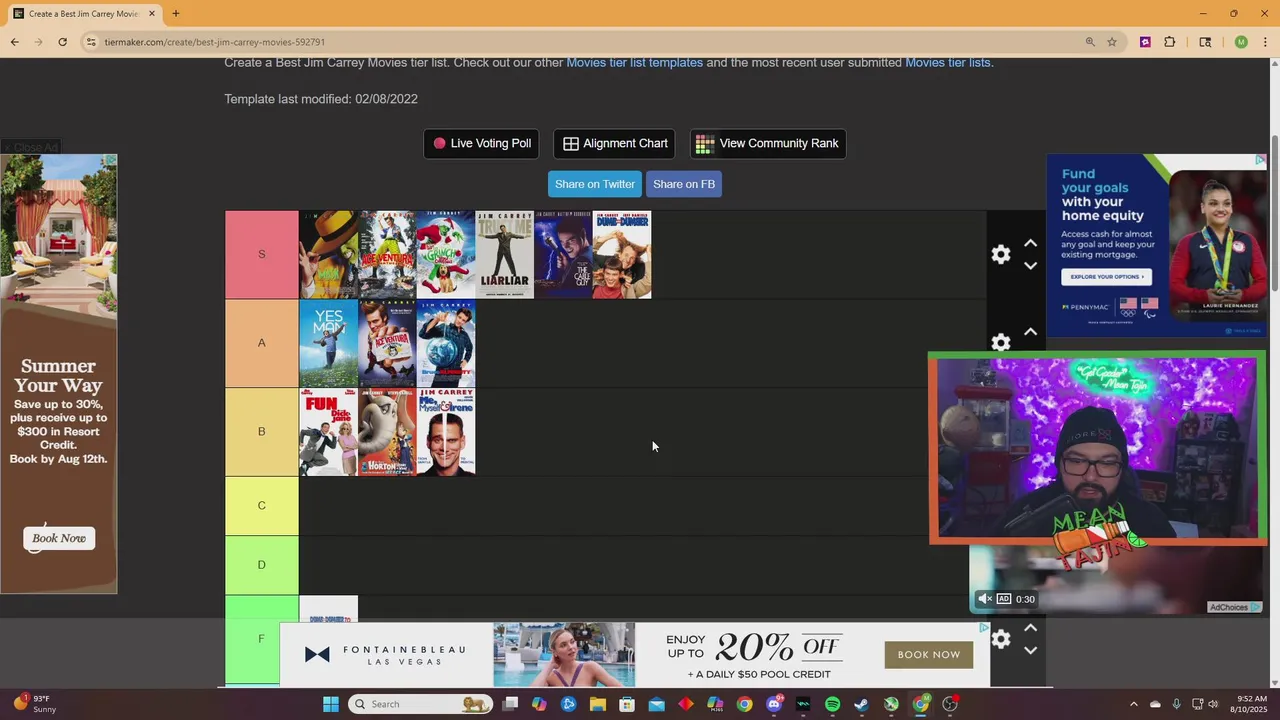The width and height of the screenshot is (1280, 720).
Task: Open recent Movies tier lists link
Action: pyautogui.click(x=948, y=62)
